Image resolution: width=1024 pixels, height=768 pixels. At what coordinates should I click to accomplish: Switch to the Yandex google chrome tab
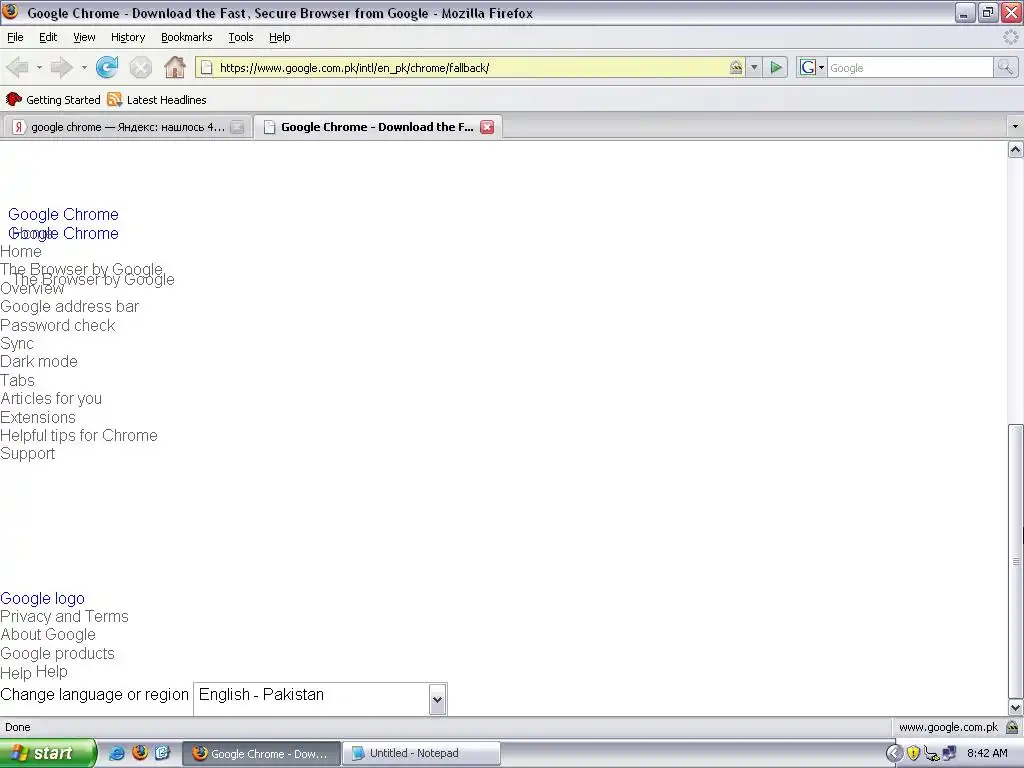126,127
